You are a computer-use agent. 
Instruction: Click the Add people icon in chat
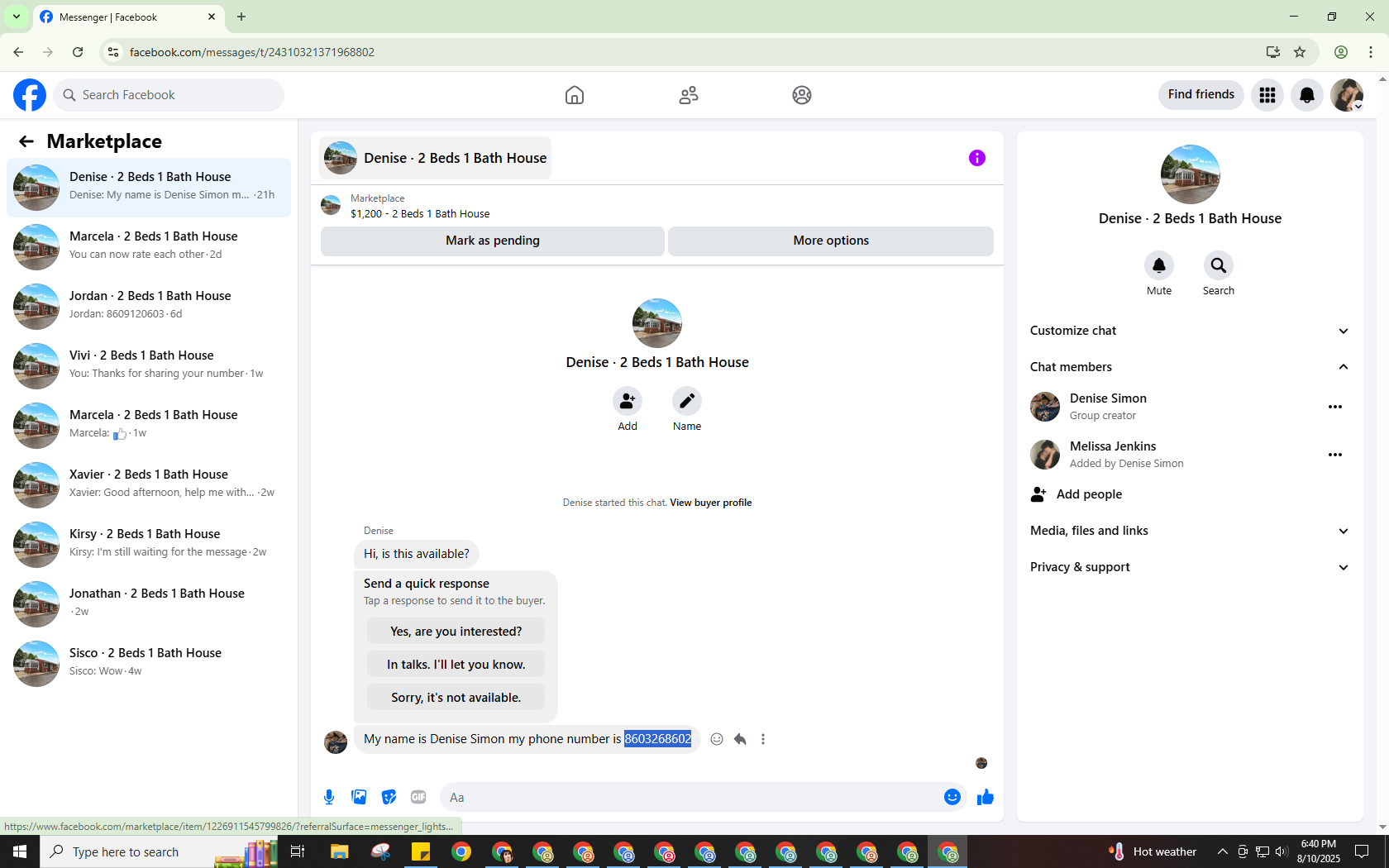point(628,401)
